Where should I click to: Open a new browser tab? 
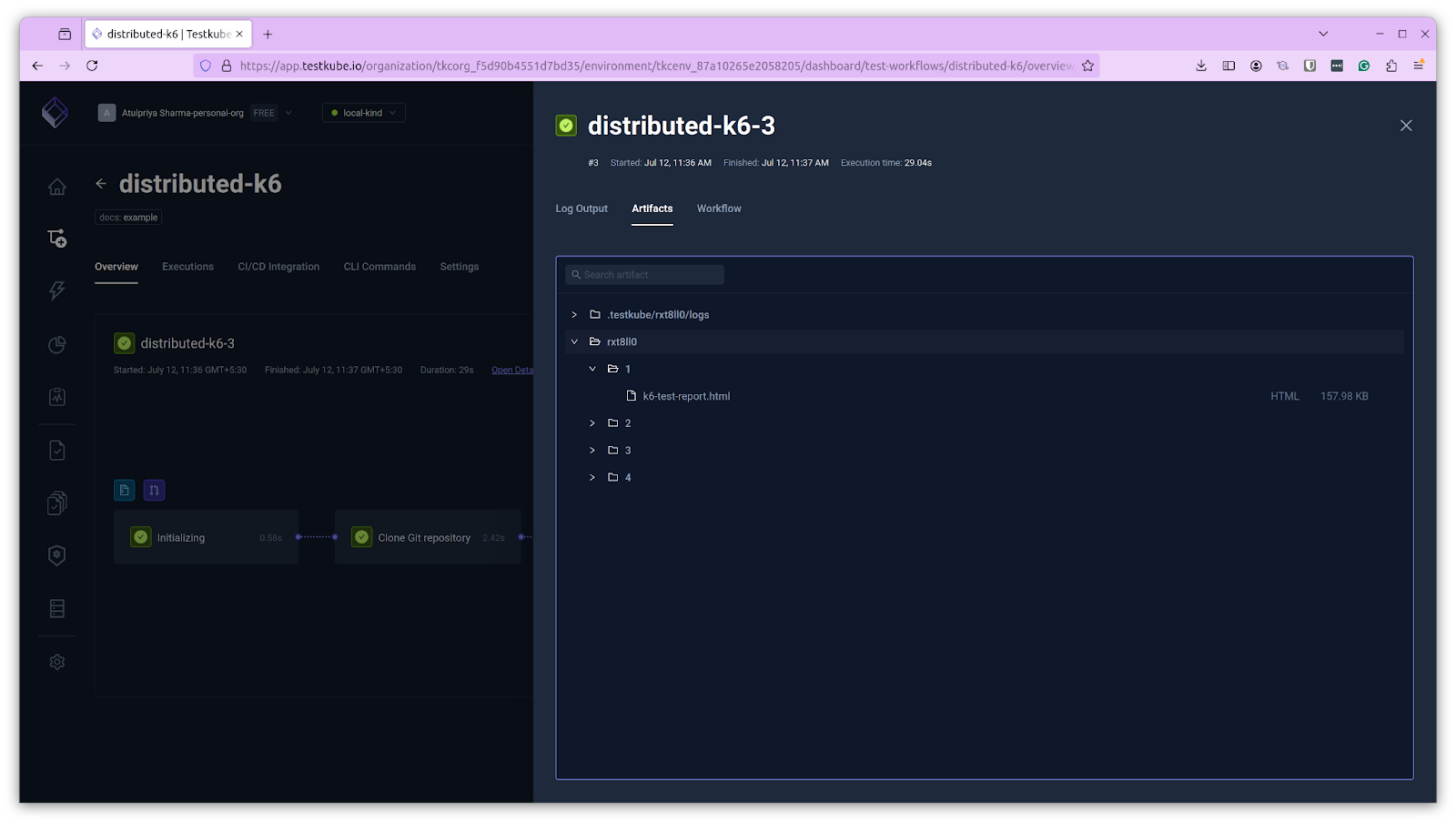[268, 35]
